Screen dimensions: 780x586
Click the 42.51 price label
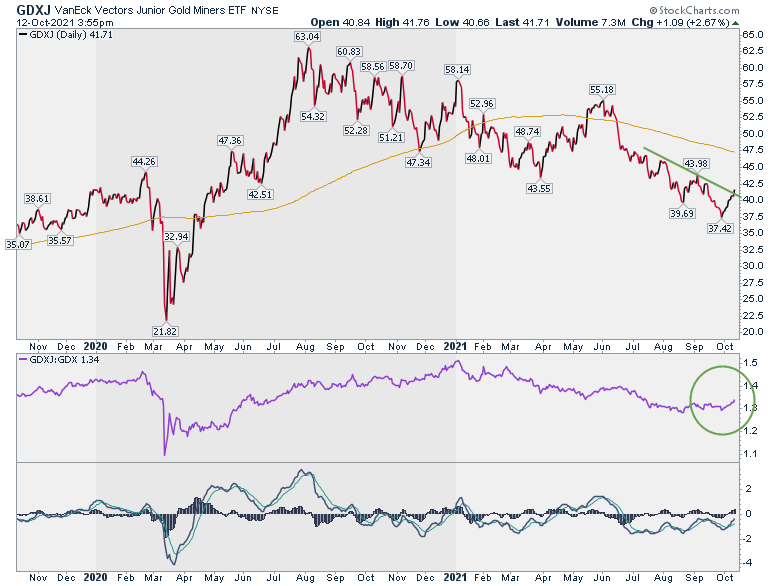260,194
